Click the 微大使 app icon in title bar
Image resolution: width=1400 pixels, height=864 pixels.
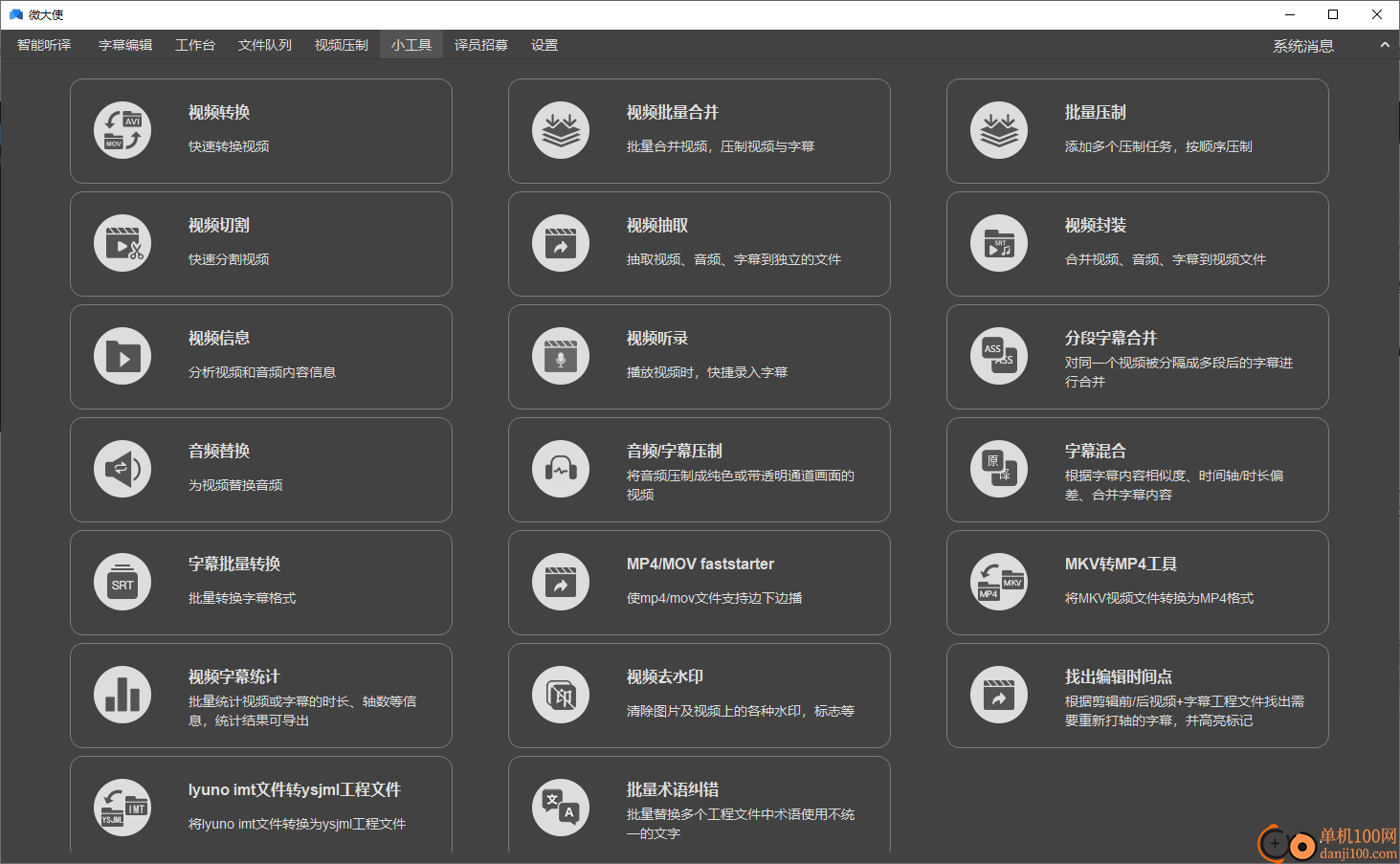point(15,14)
